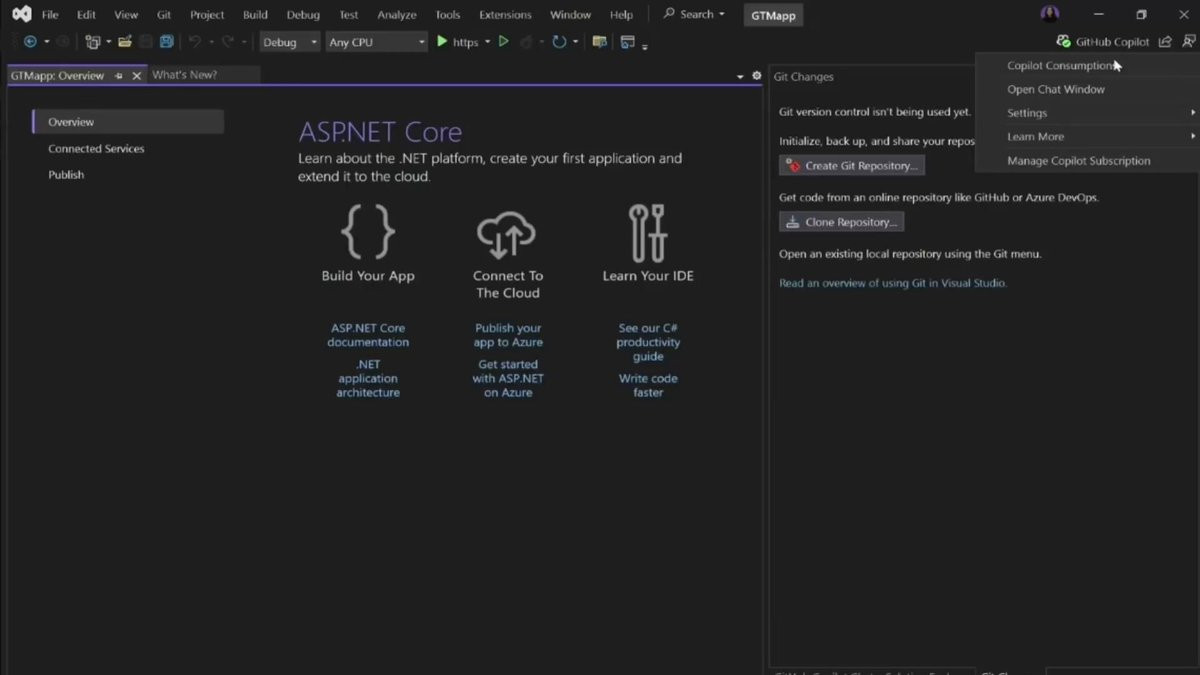The height and width of the screenshot is (675, 1200).
Task: Open the Build menu
Action: tap(255, 15)
